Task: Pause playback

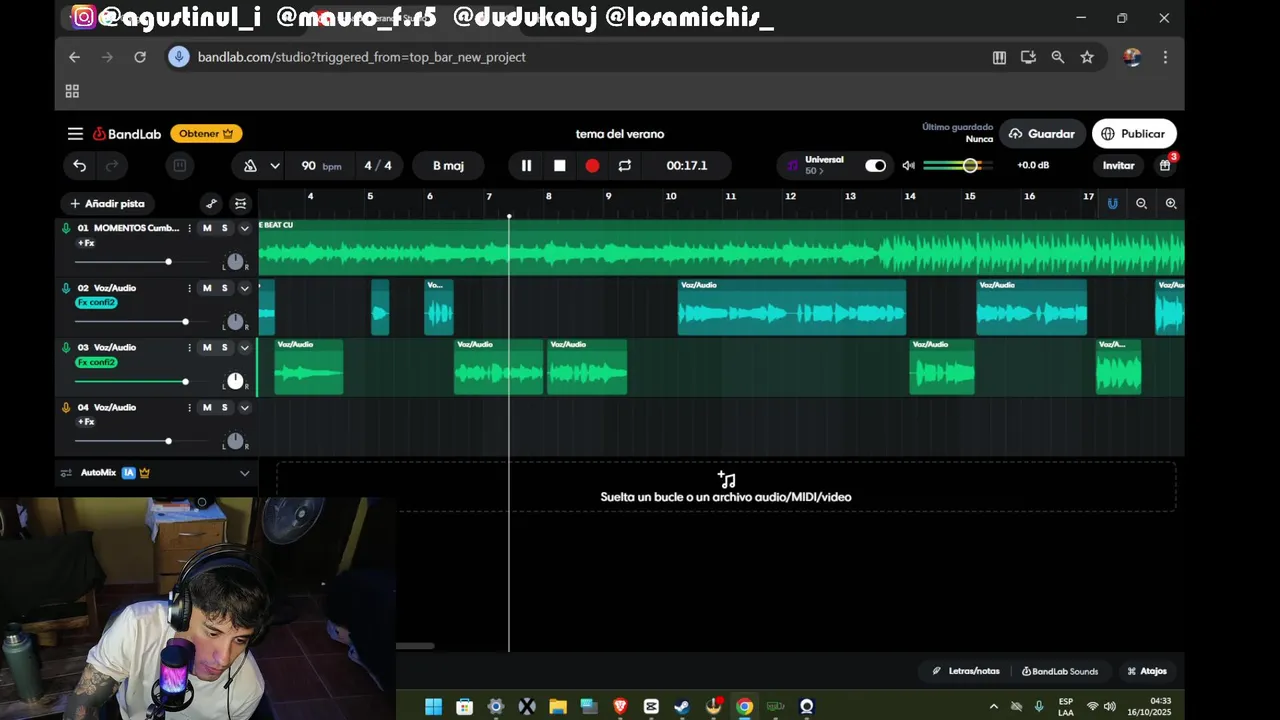Action: tap(526, 166)
